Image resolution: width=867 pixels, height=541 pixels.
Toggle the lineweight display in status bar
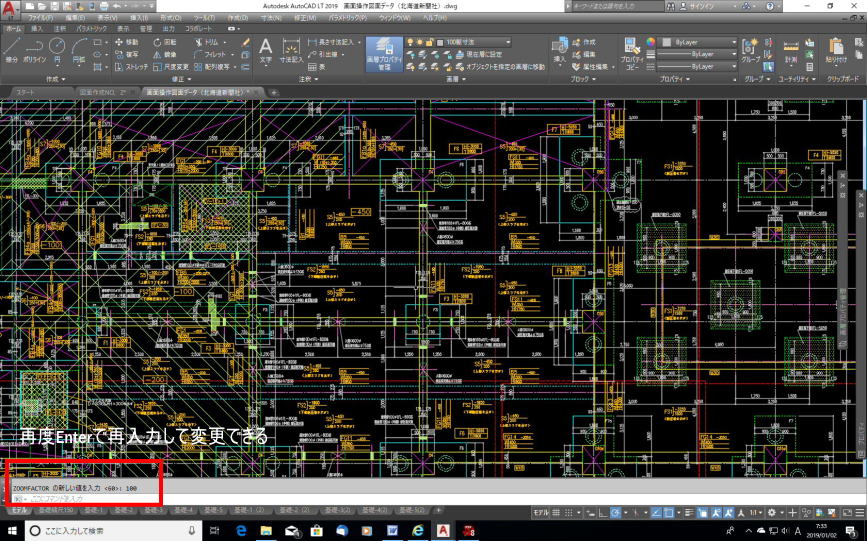click(689, 513)
